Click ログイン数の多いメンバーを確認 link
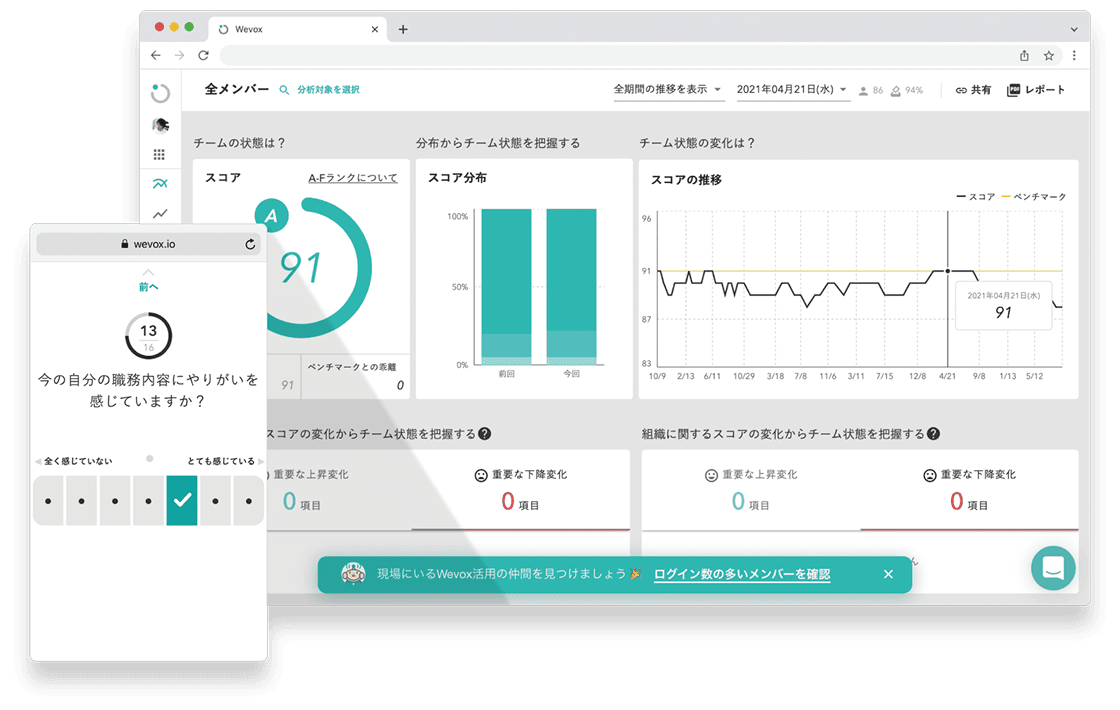The height and width of the screenshot is (710, 1120). [741, 575]
